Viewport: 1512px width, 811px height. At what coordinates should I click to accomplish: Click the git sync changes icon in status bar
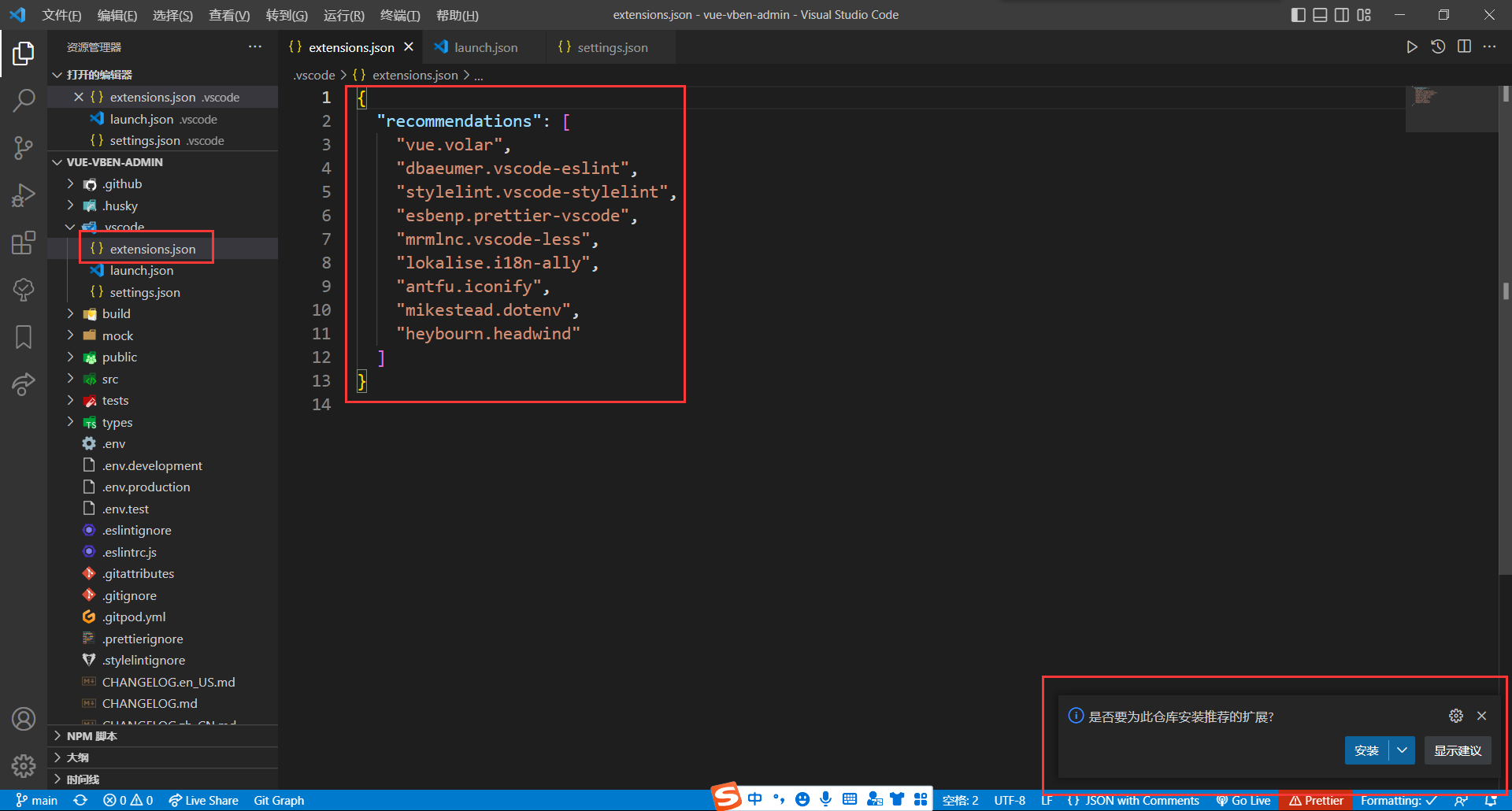coord(80,800)
